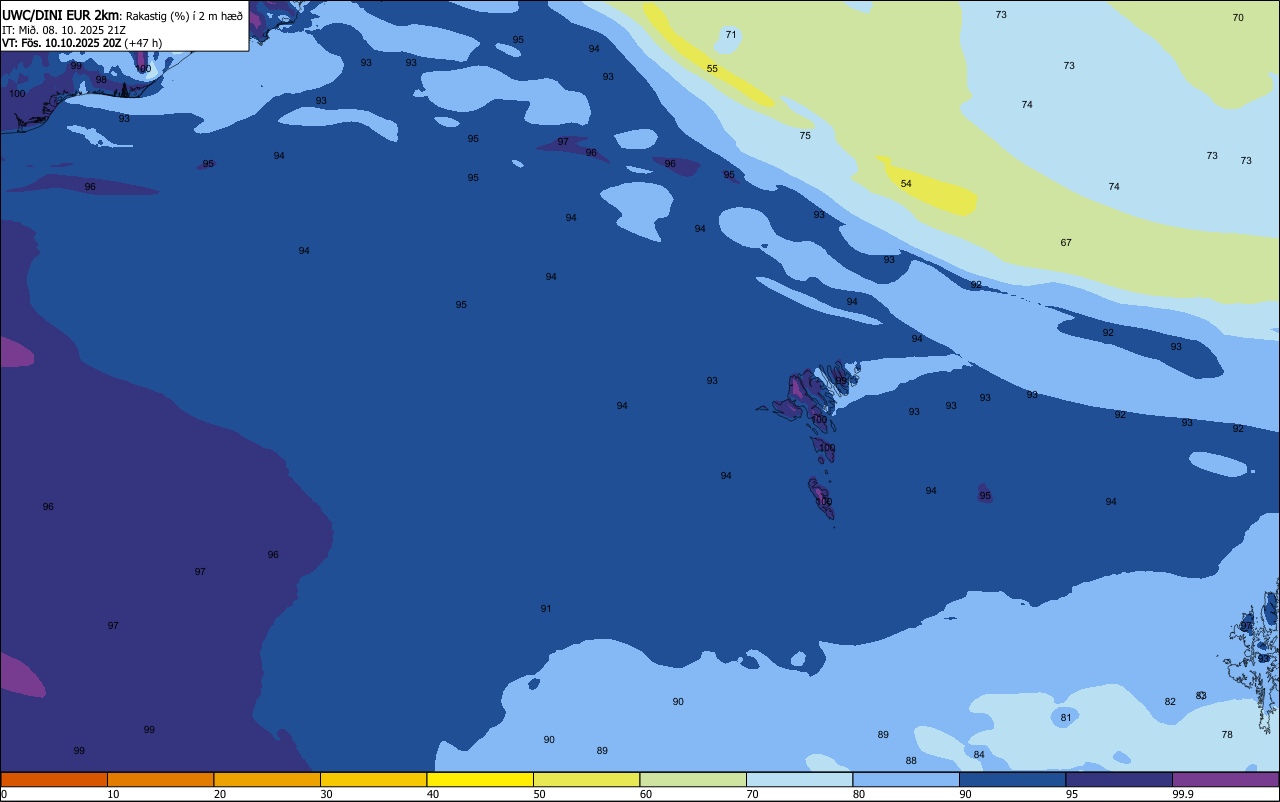Click the 40–50 bright yellow legend segment

[x=480, y=779]
